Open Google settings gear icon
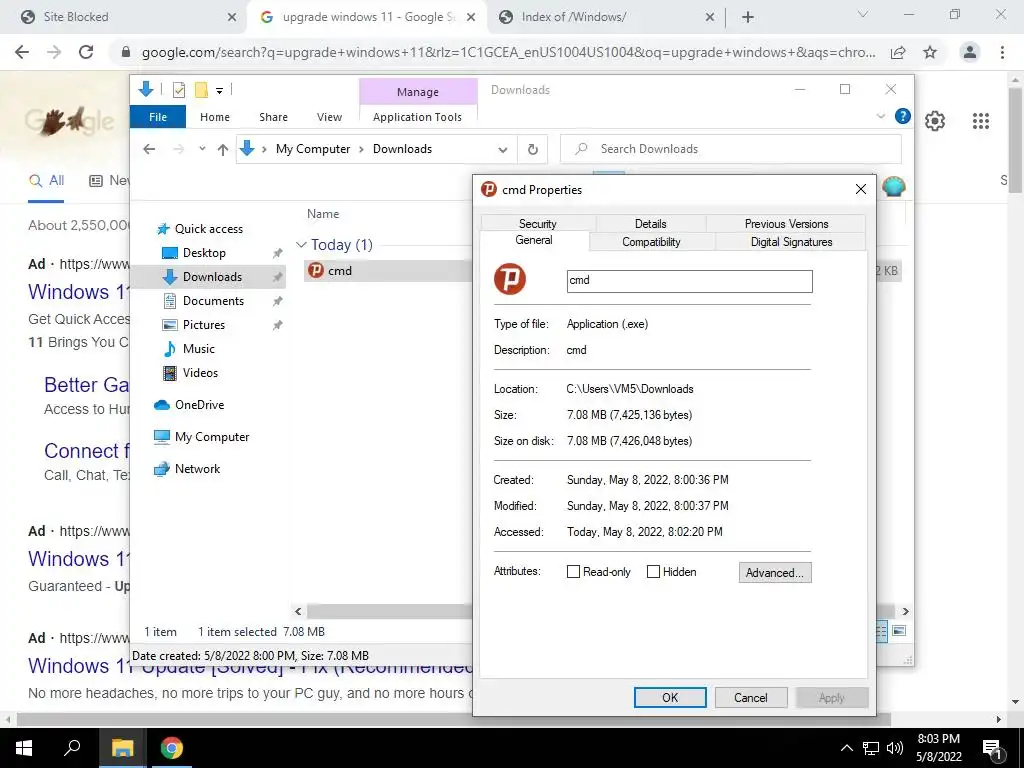1024x768 pixels. [935, 121]
